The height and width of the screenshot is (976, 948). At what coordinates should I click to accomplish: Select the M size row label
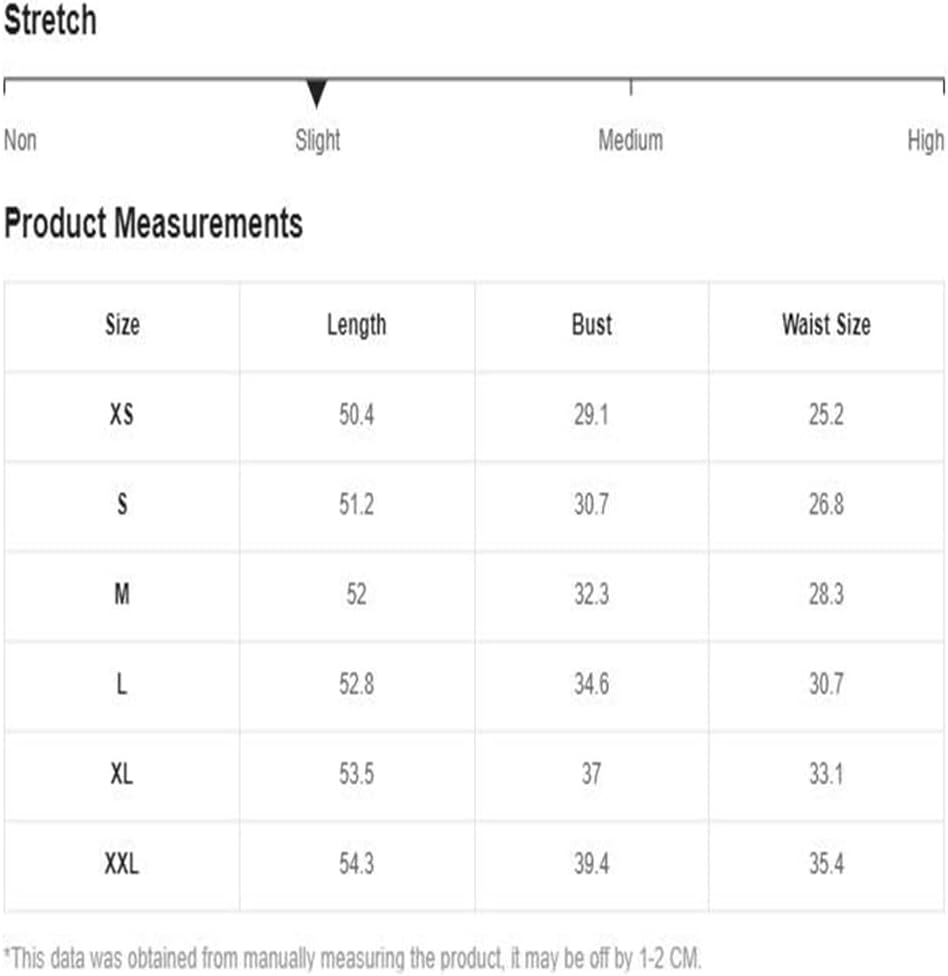(122, 594)
